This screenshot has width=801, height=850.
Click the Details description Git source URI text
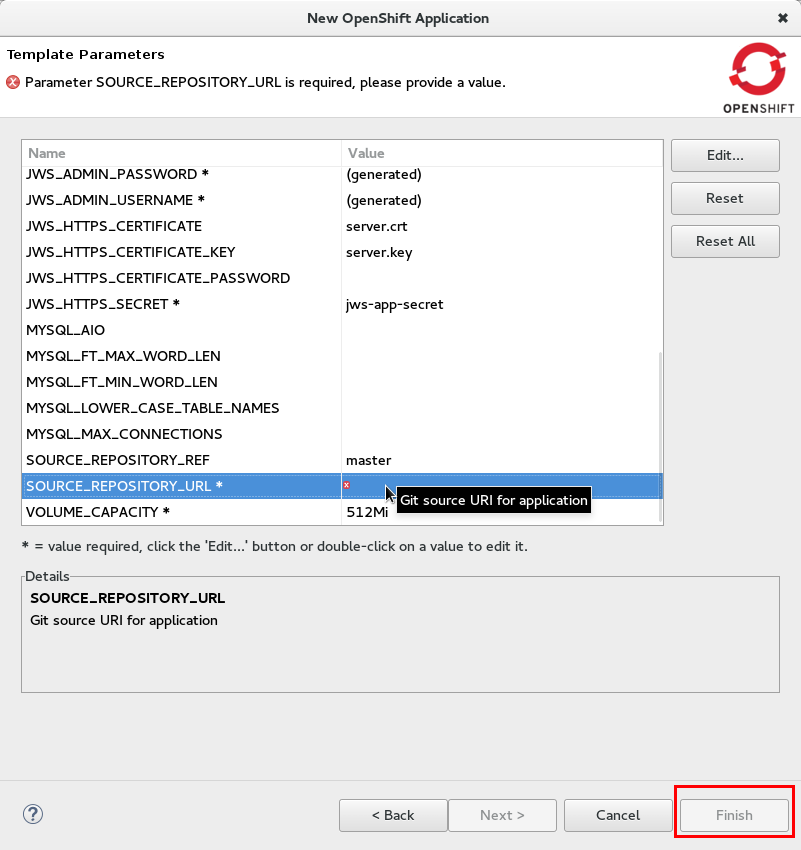pyautogui.click(x=124, y=621)
